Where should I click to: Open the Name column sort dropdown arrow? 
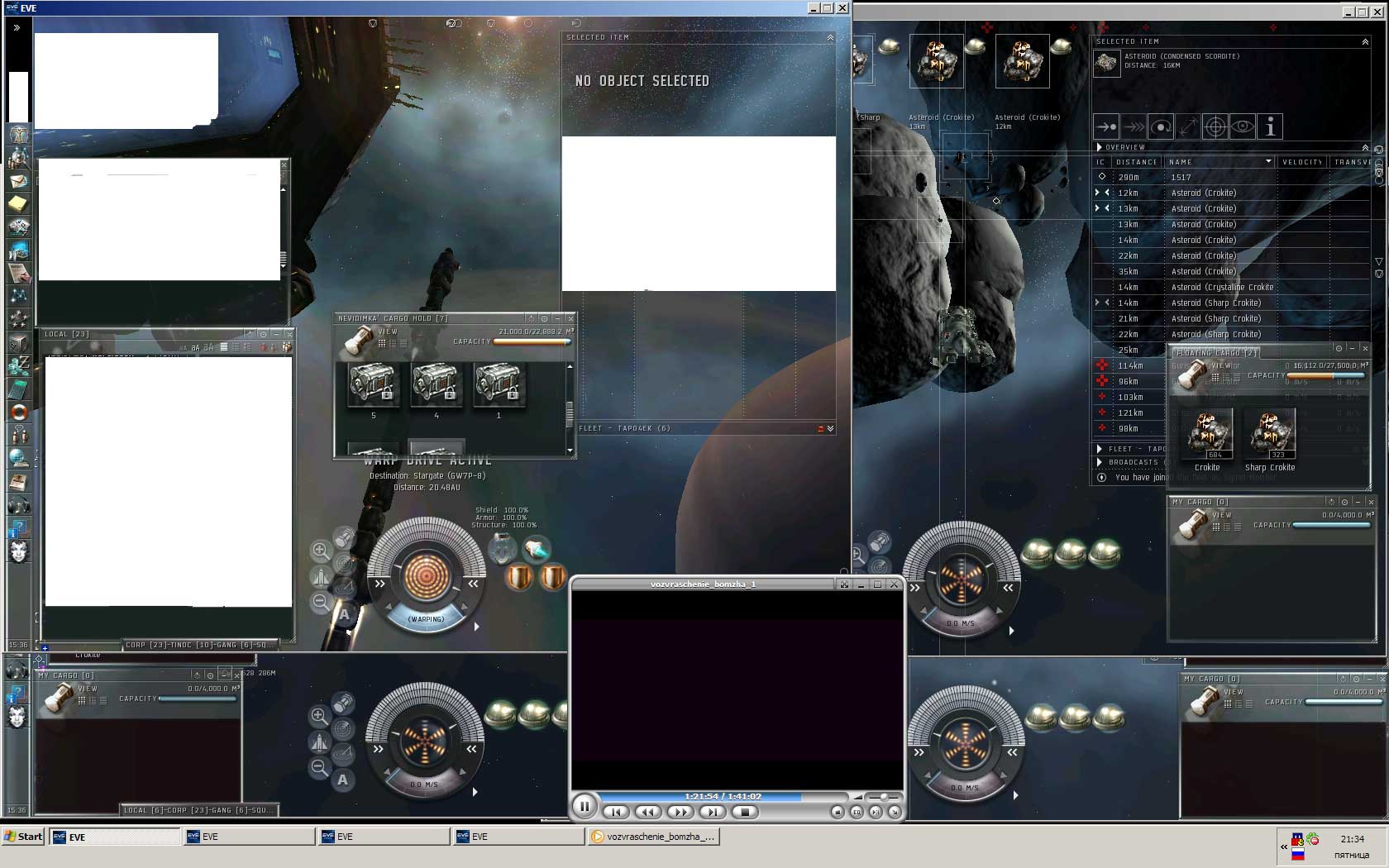[x=1268, y=161]
